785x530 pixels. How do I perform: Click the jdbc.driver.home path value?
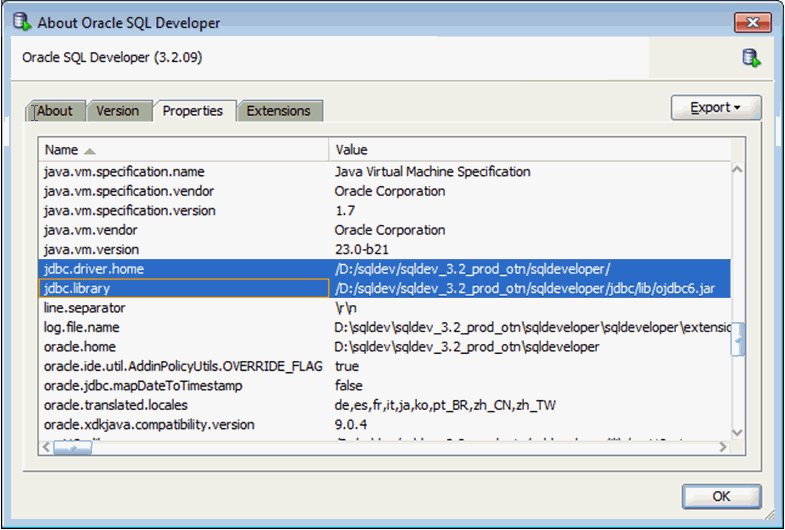coord(473,269)
